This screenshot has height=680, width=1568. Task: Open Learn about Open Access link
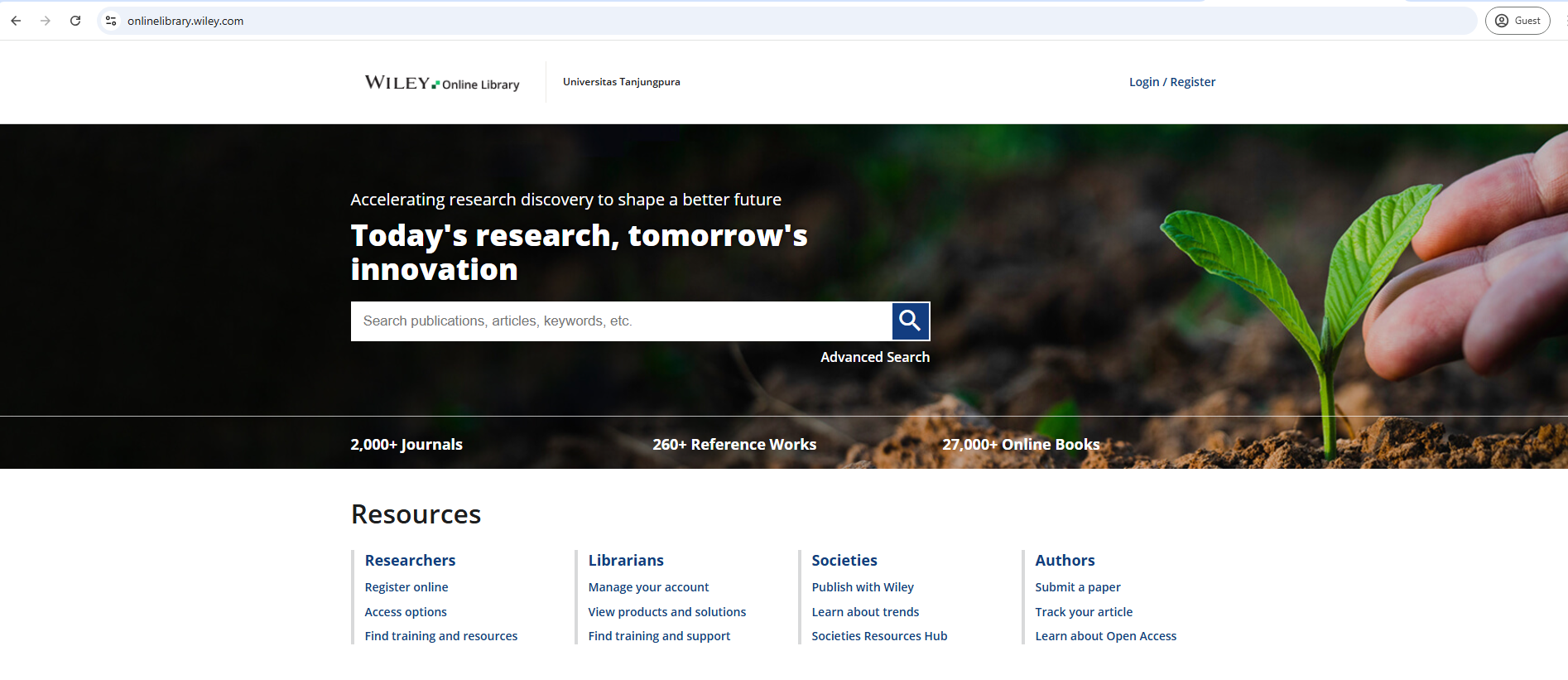pos(1105,636)
